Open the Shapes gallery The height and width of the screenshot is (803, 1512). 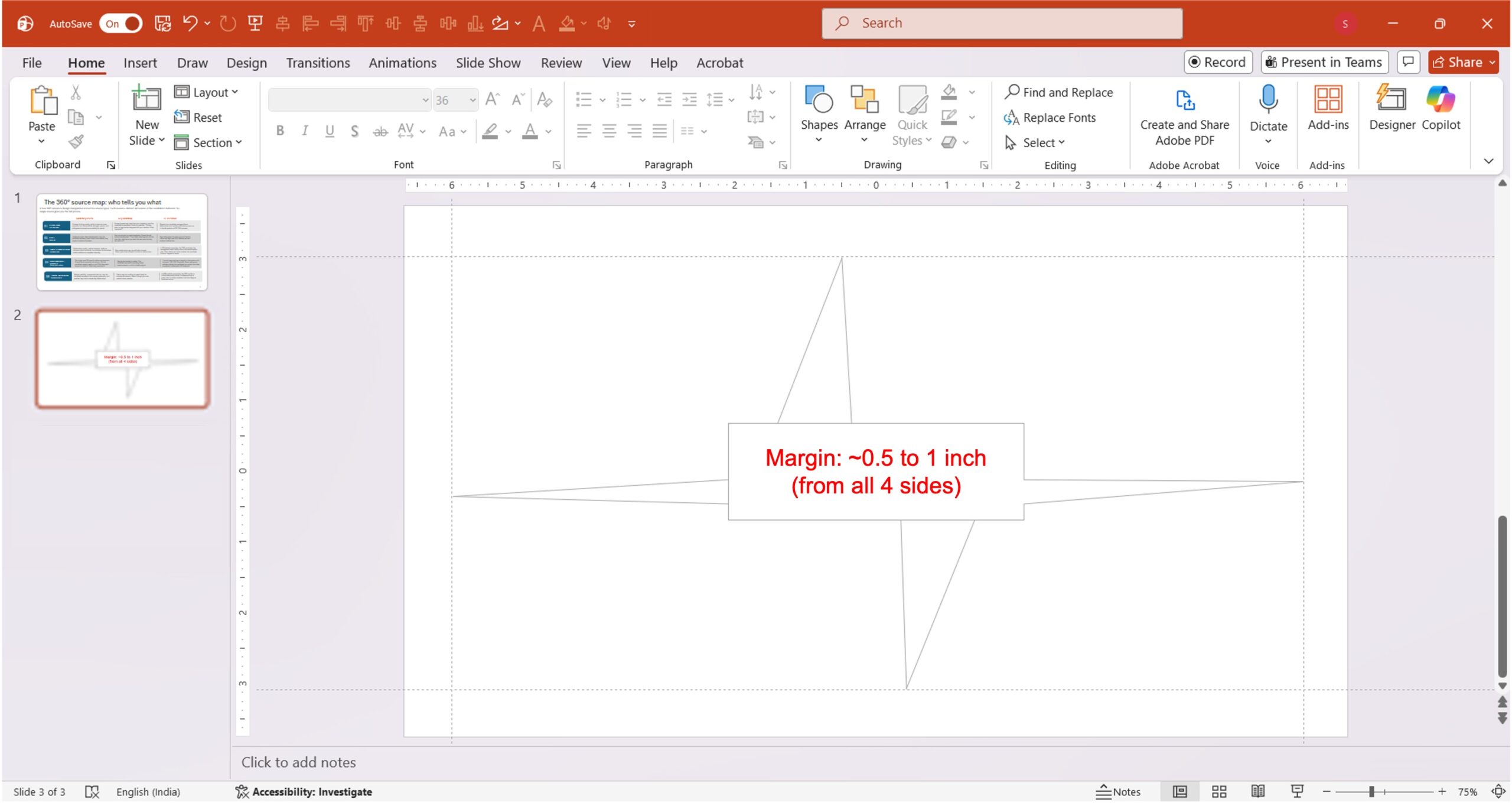[819, 109]
